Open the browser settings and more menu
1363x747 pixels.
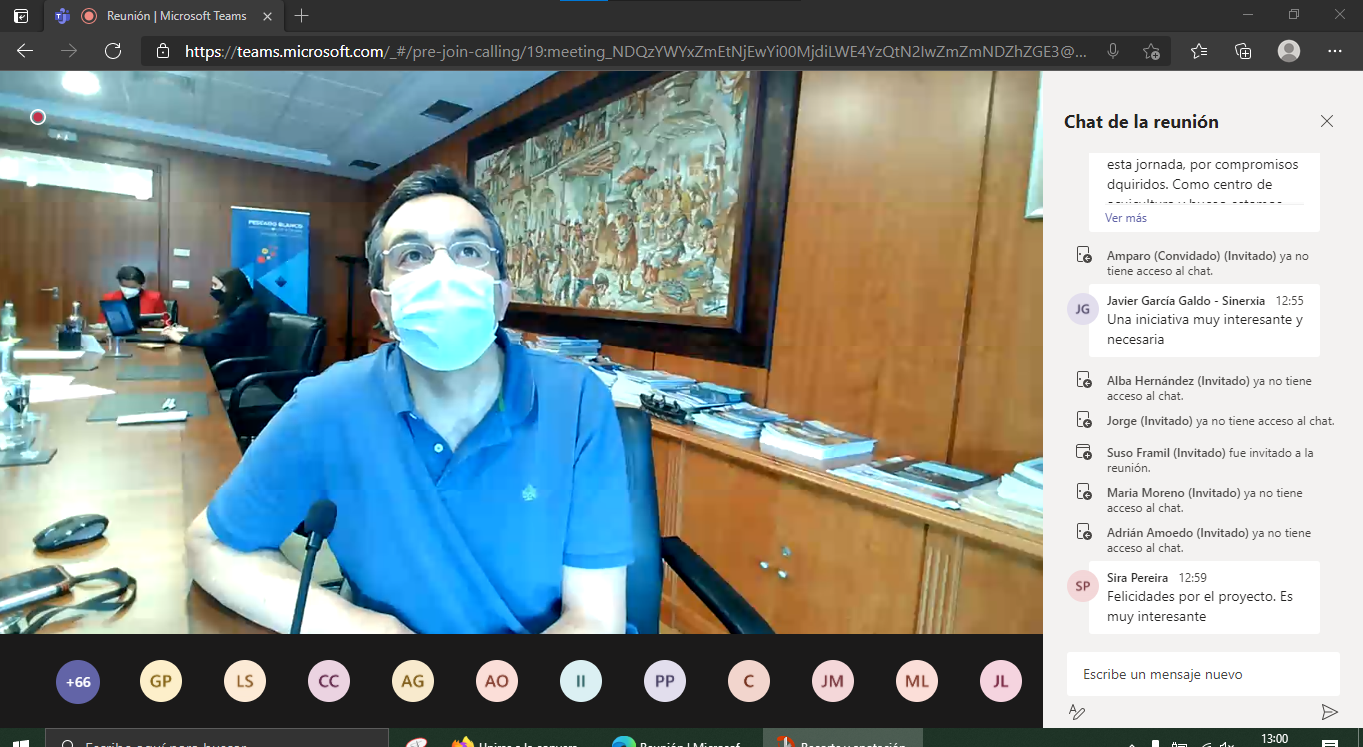[x=1335, y=52]
